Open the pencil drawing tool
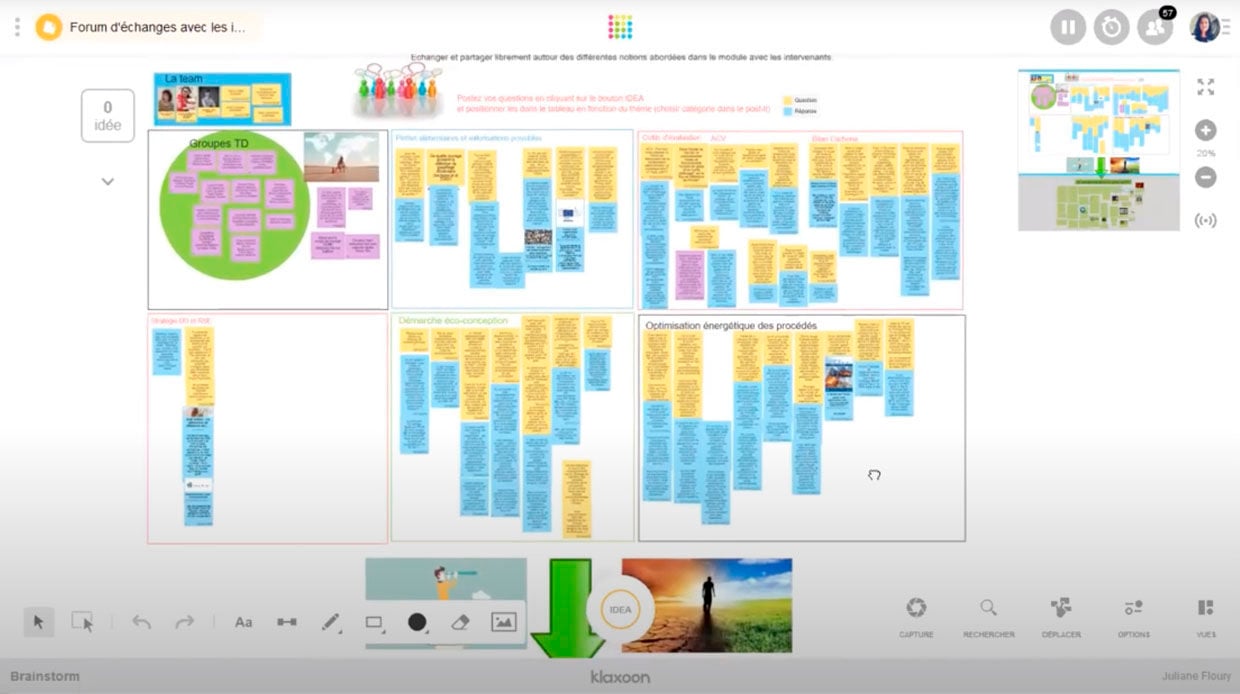The height and width of the screenshot is (694, 1240). (x=331, y=622)
